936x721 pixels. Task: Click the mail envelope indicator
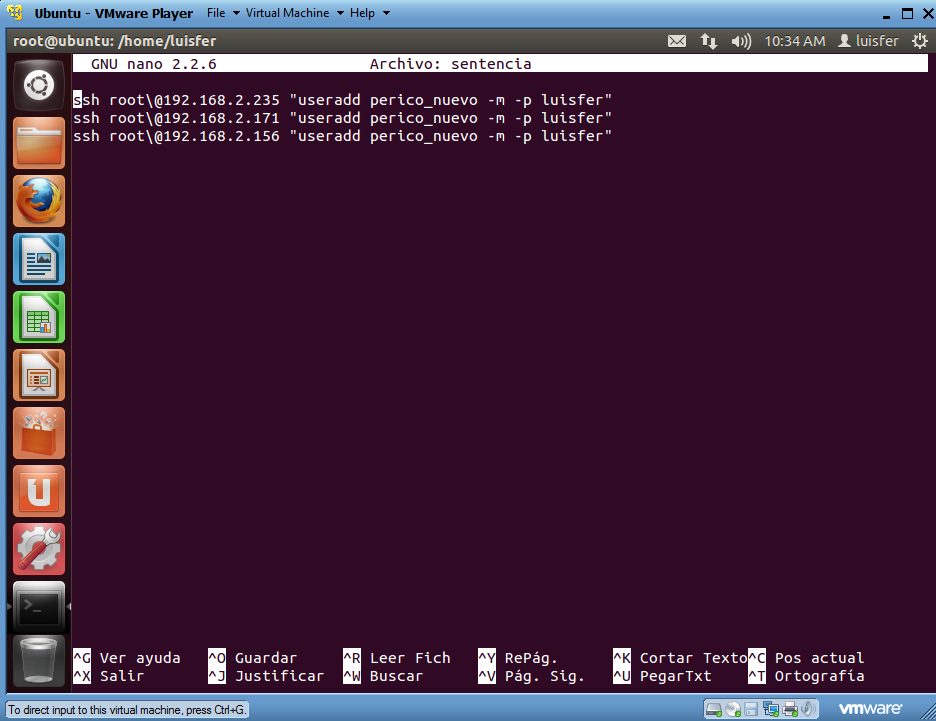(677, 41)
